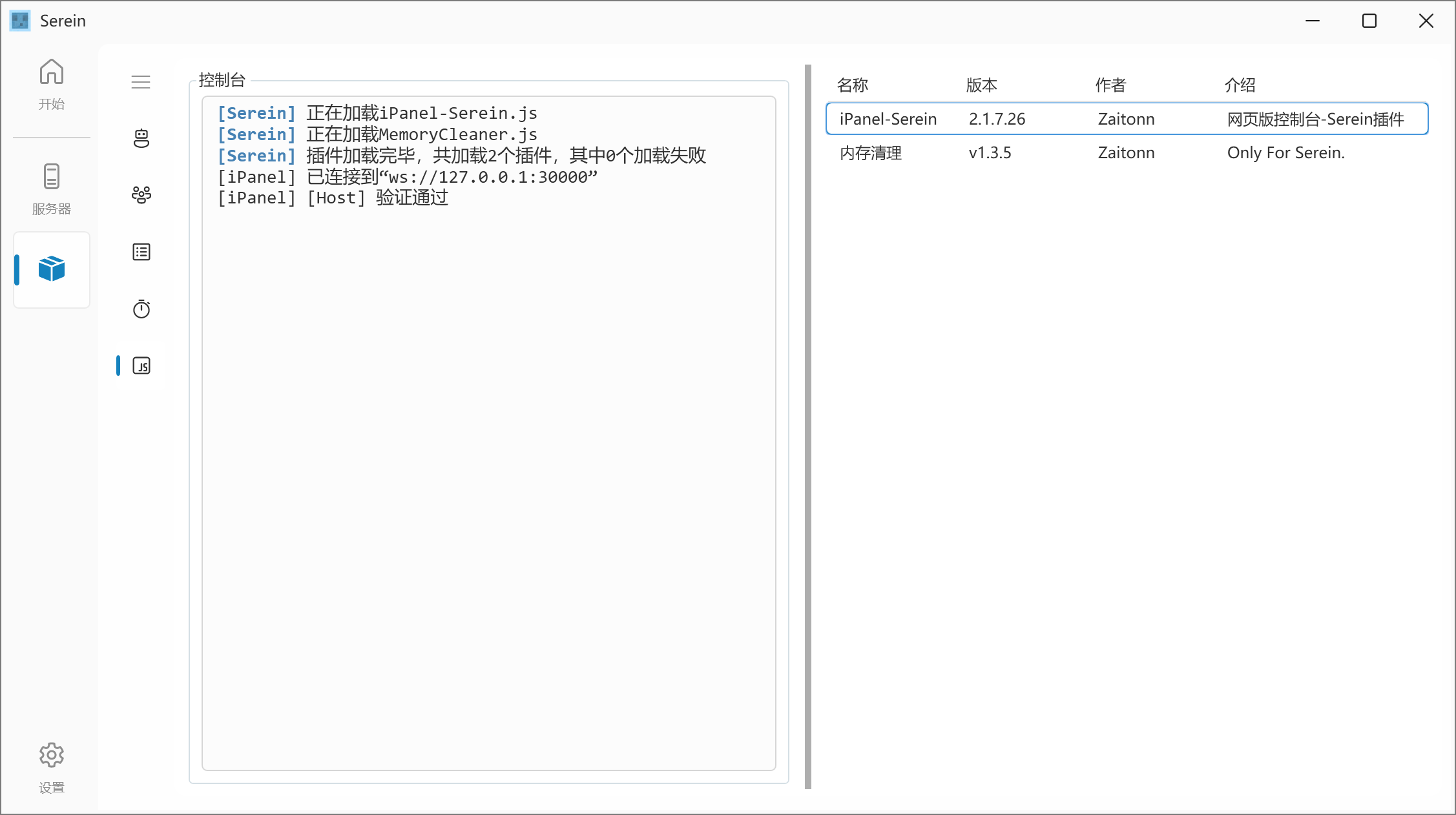Select the blue cube function icon
This screenshot has height=815, width=1456.
[x=52, y=269]
